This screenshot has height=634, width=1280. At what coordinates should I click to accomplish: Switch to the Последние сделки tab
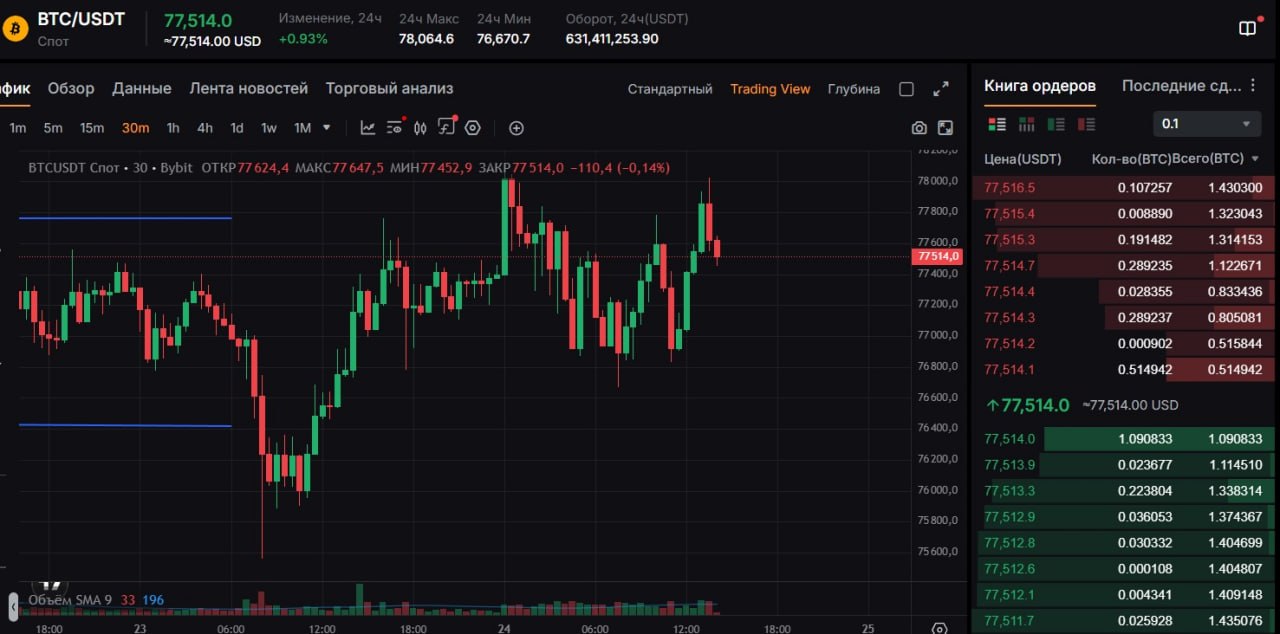[1181, 86]
